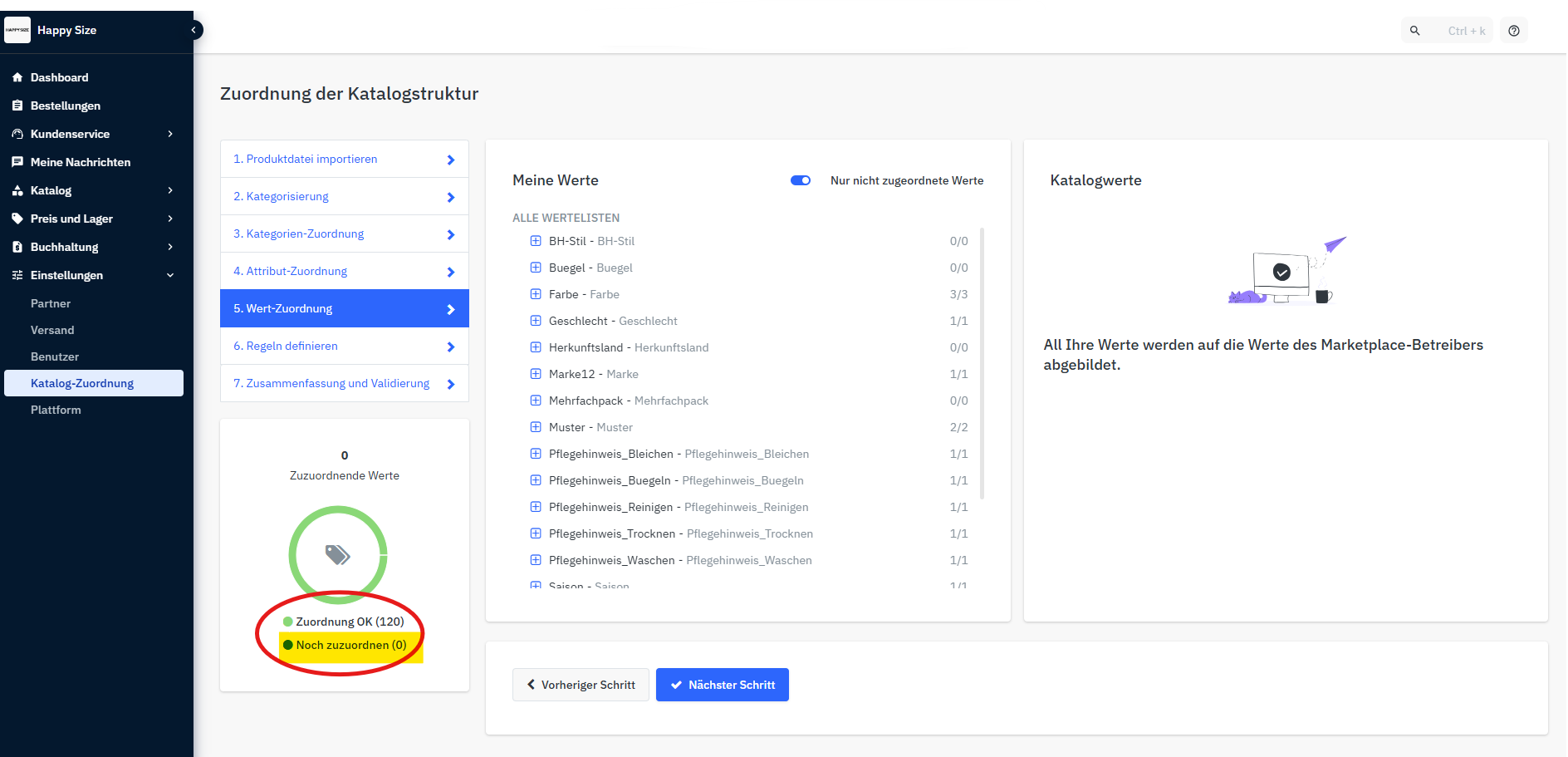Expand the Muster value list
1568x757 pixels.
(536, 427)
